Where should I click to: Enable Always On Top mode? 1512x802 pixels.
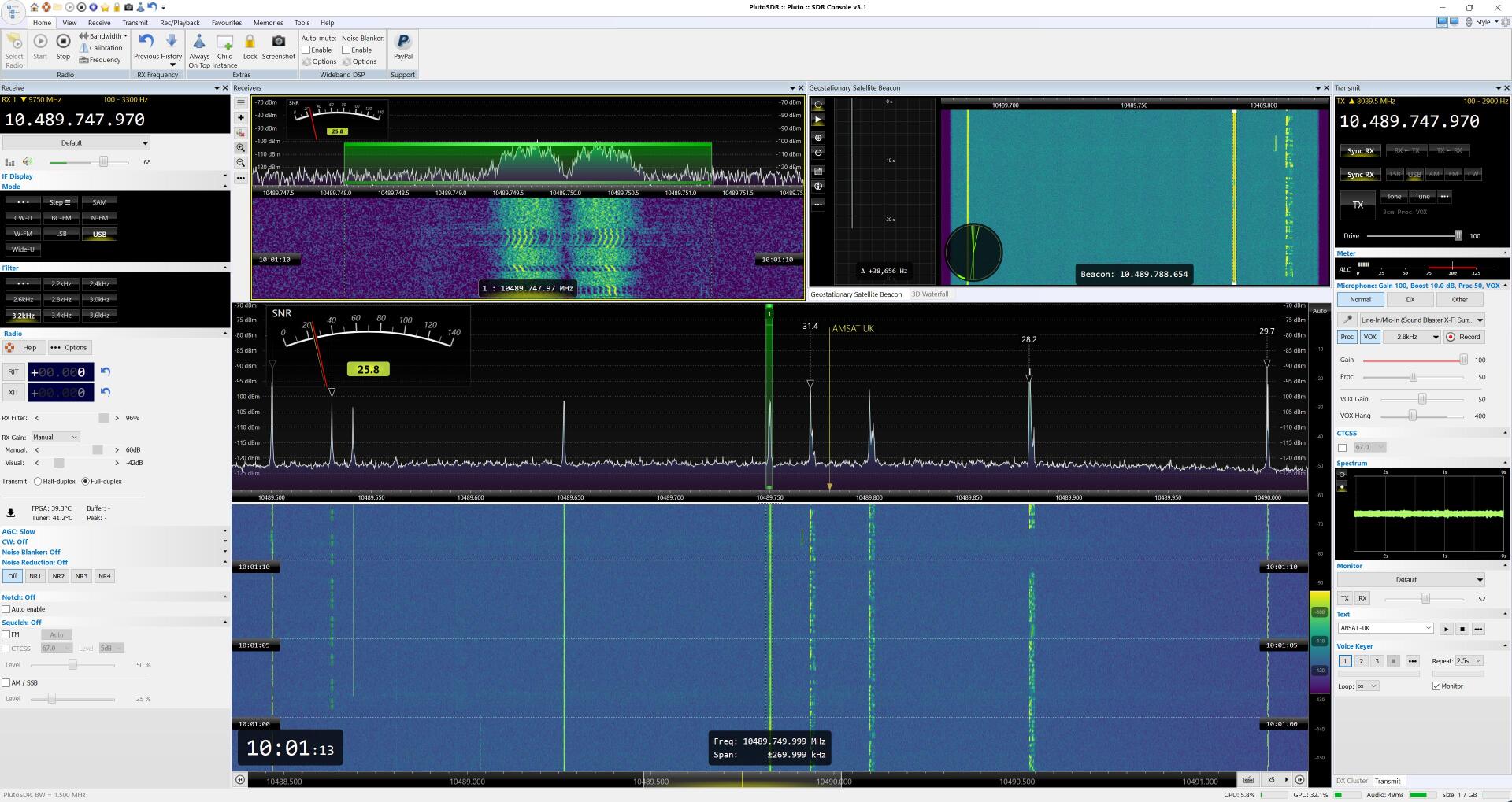(x=199, y=47)
